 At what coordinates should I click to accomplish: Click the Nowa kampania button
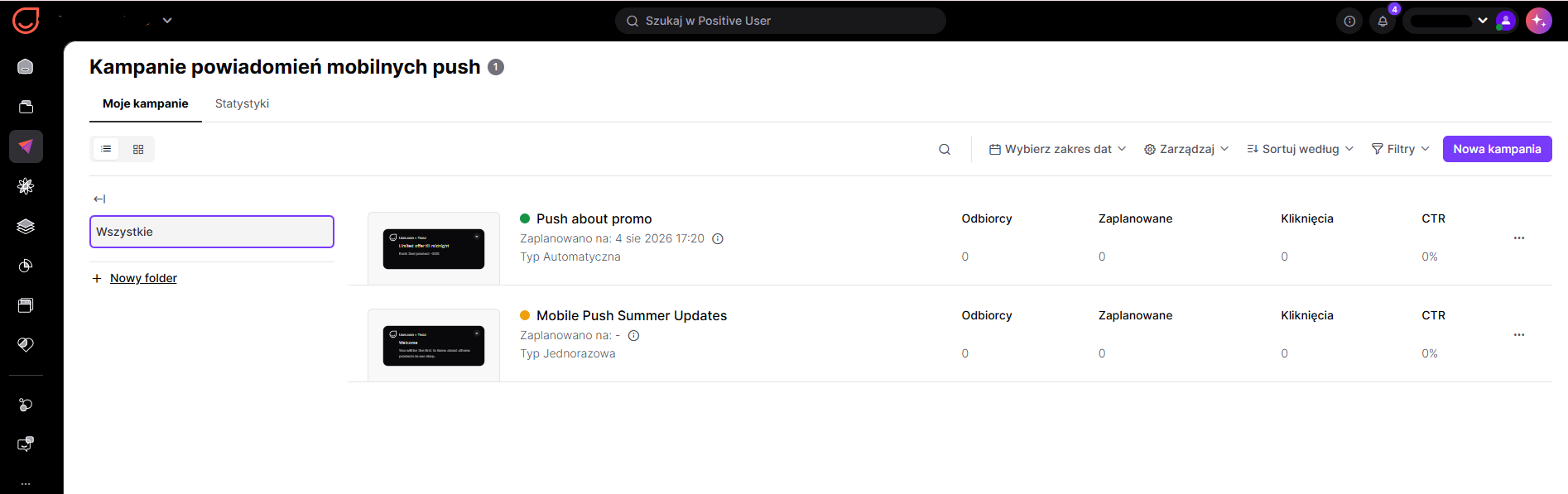click(1497, 149)
